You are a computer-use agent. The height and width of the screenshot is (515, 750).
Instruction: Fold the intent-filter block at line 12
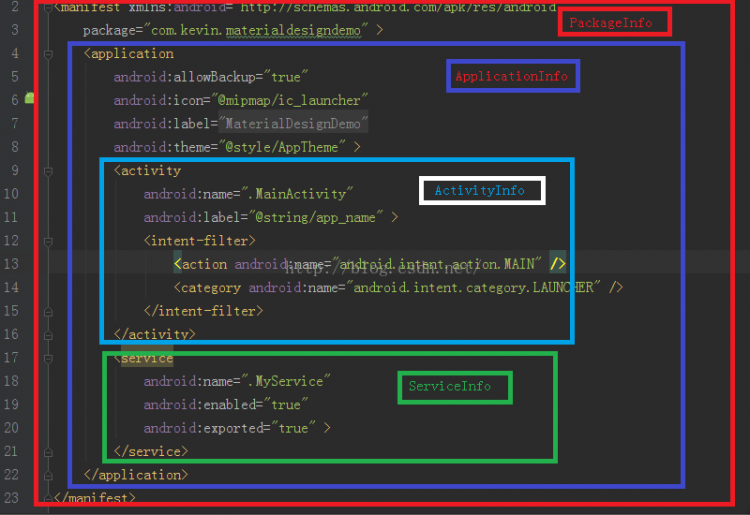[48, 241]
